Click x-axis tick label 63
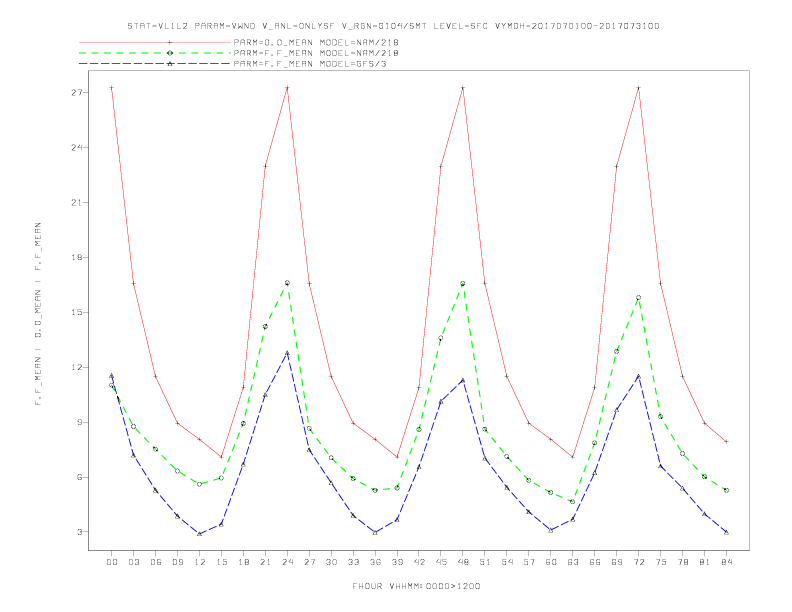 coord(573,562)
